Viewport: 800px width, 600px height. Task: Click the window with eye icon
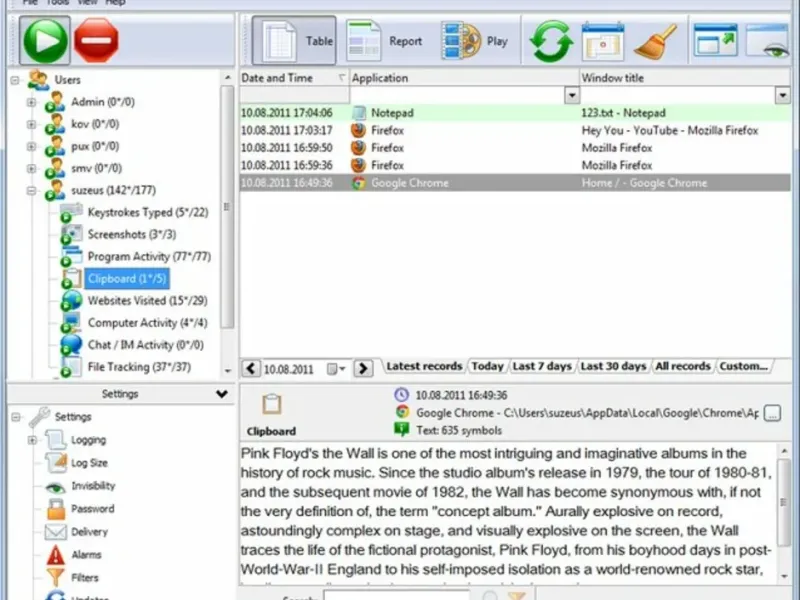pyautogui.click(x=768, y=40)
